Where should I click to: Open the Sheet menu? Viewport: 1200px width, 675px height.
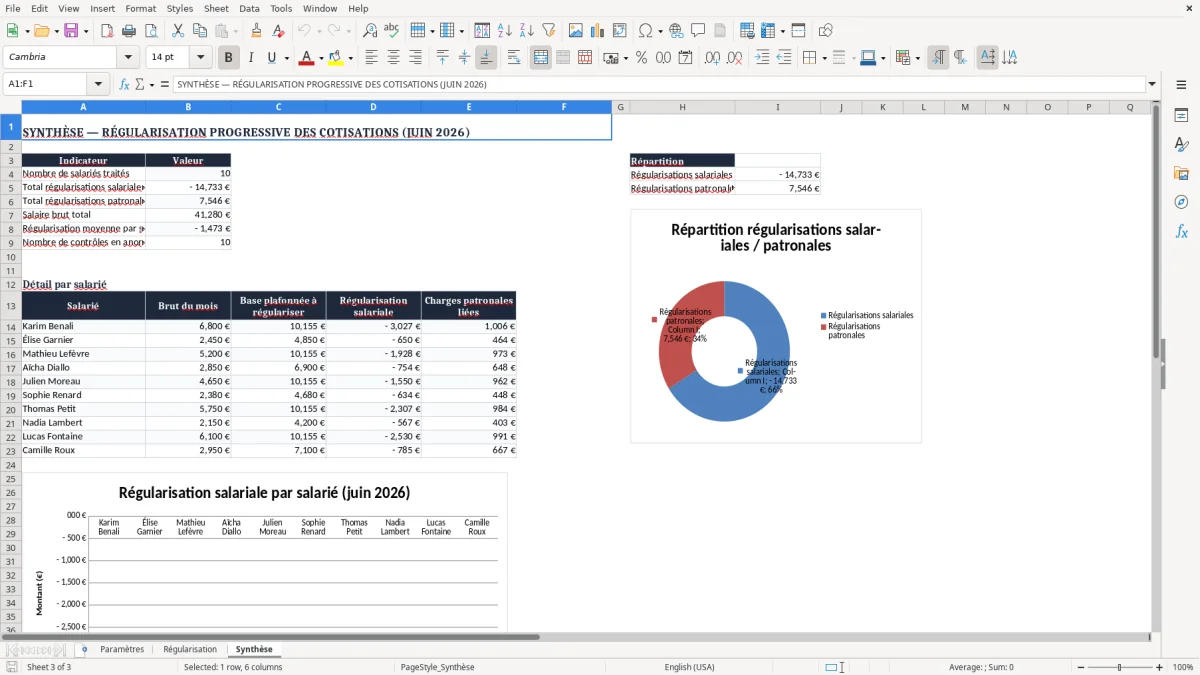click(216, 8)
